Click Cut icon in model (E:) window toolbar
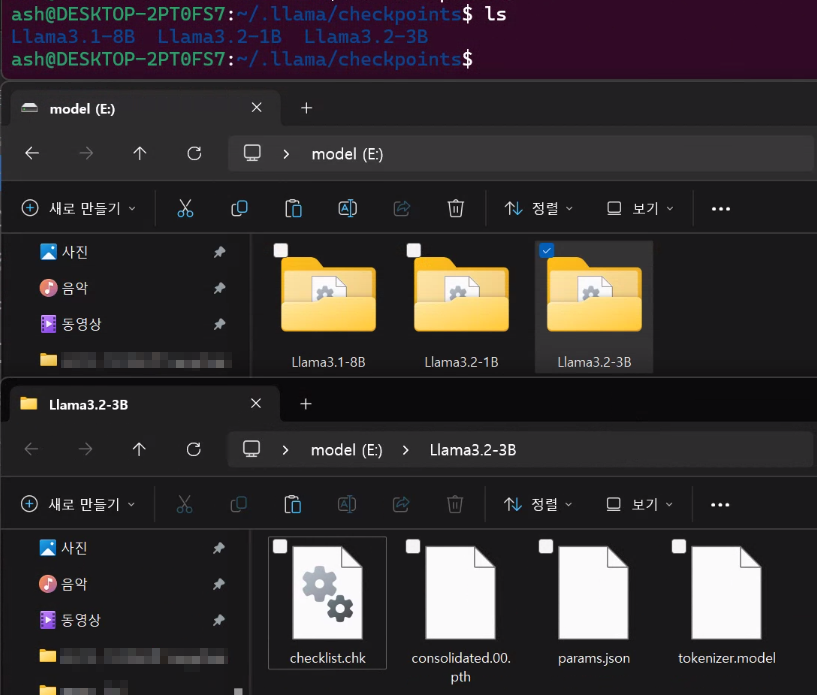 pyautogui.click(x=185, y=208)
